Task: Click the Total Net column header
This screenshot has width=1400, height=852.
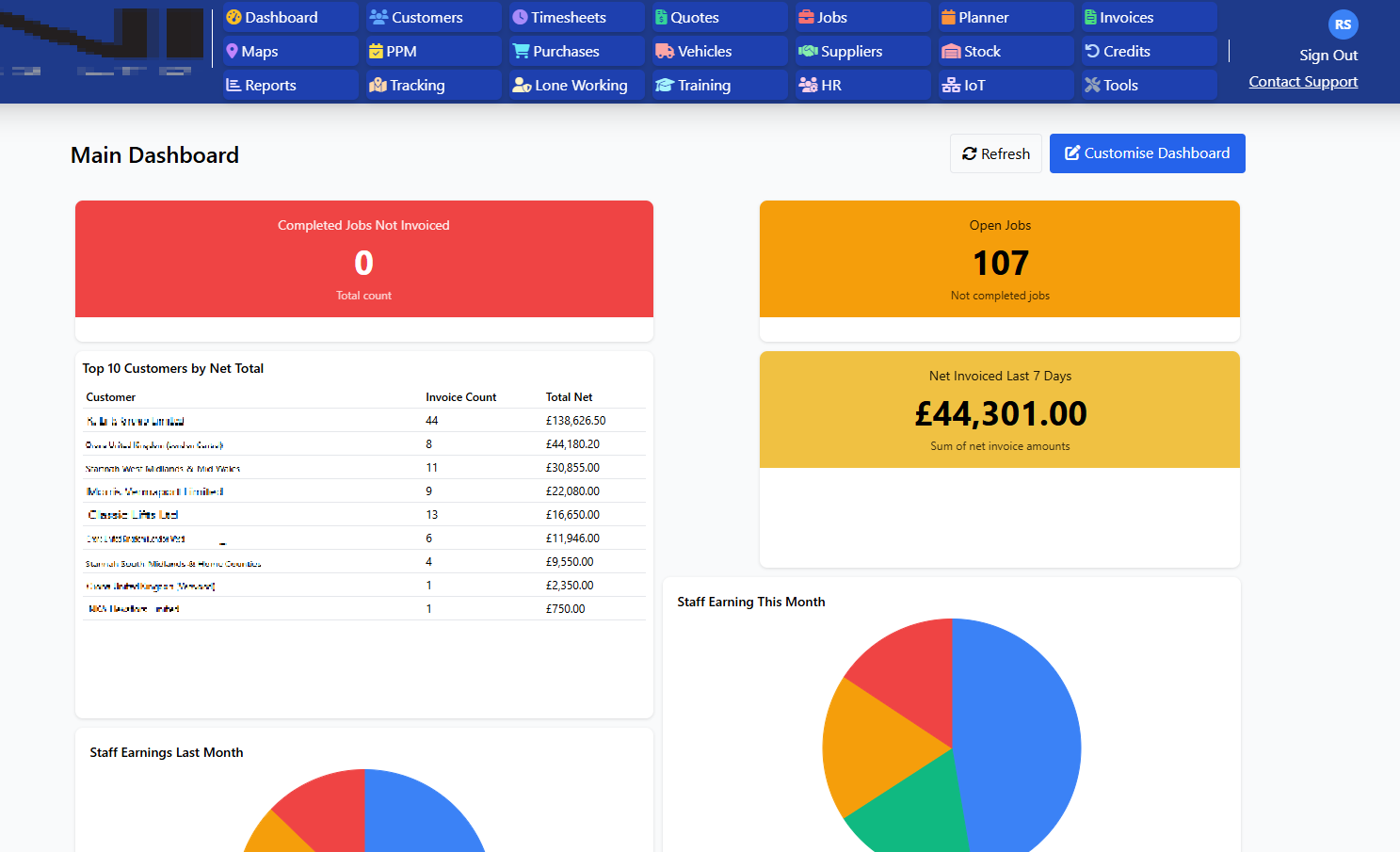Action: click(569, 397)
